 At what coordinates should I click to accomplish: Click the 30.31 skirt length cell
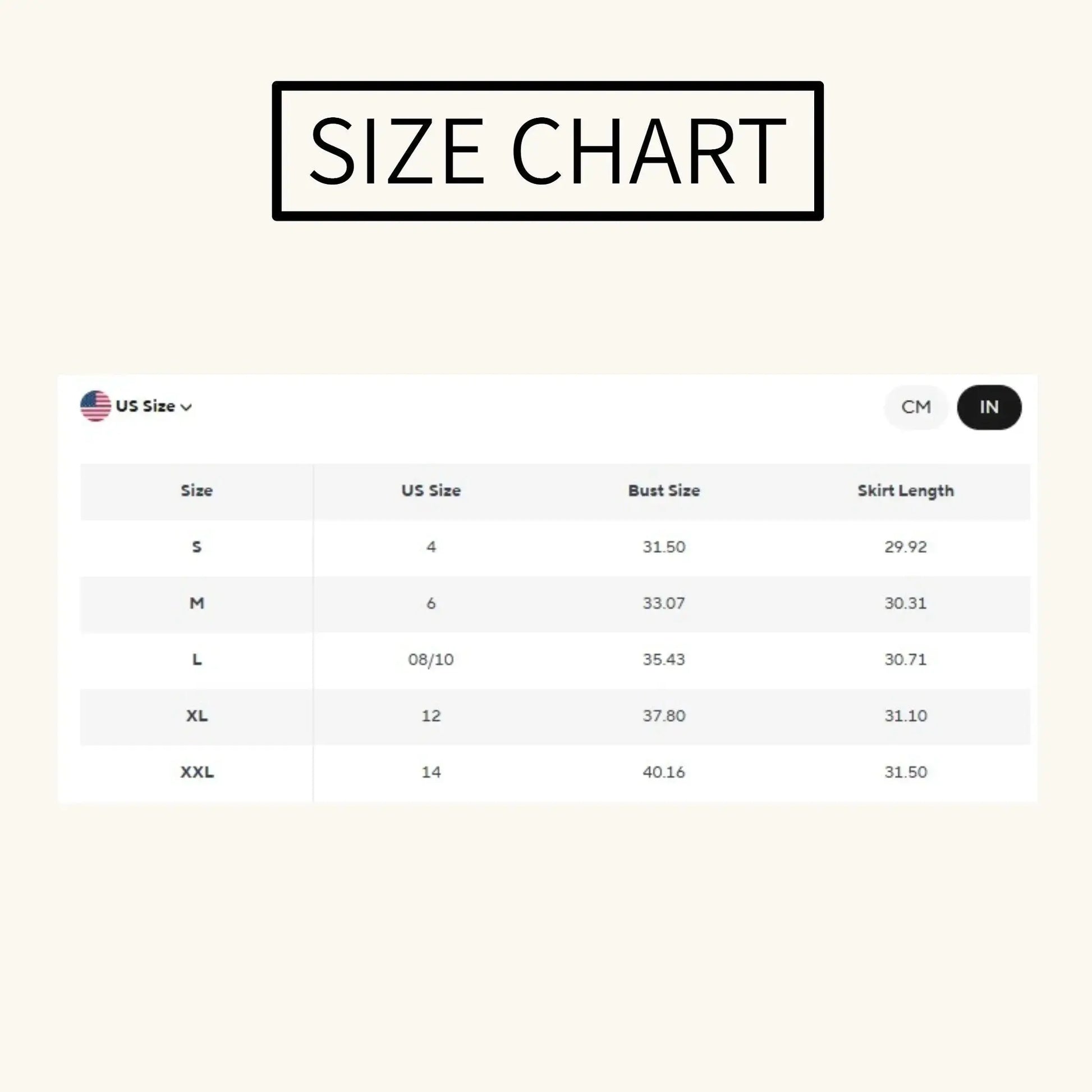point(906,603)
